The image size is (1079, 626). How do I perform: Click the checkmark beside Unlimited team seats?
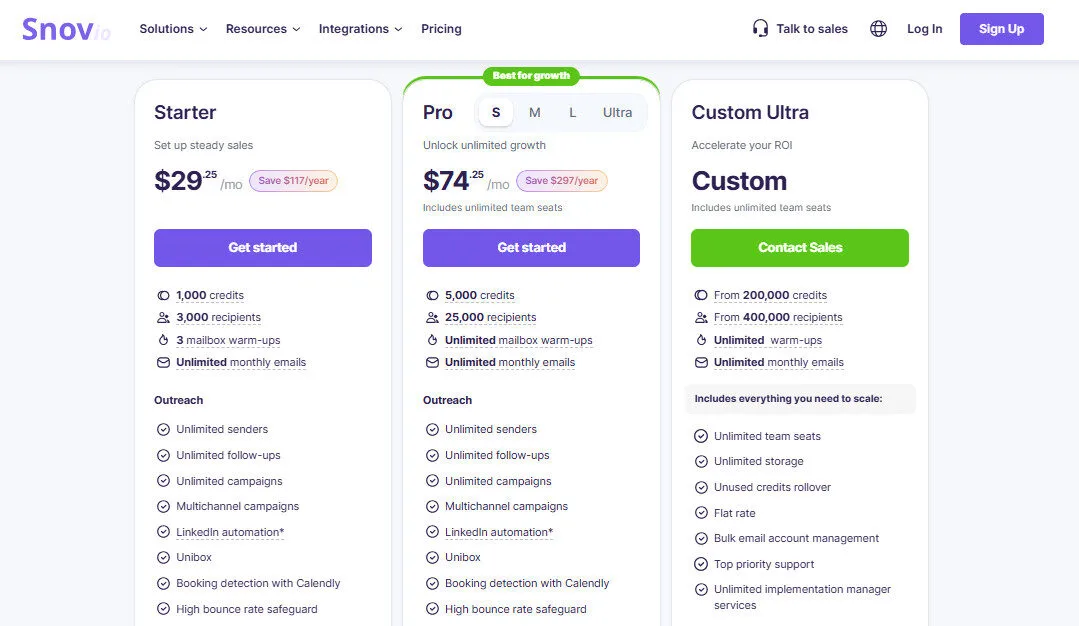701,436
